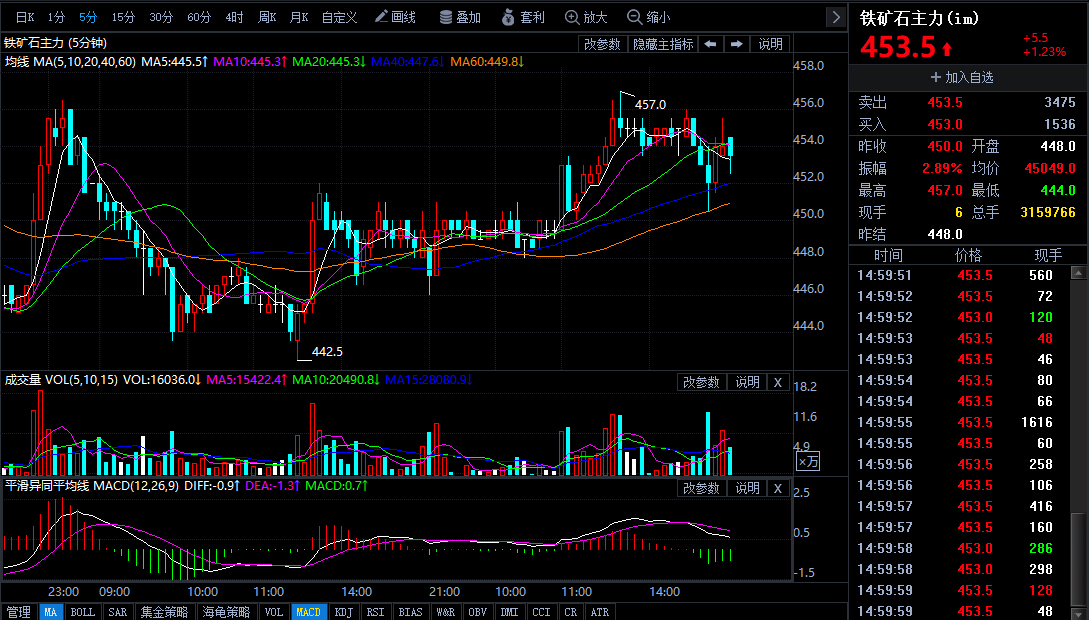The image size is (1089, 620).
Task: Switch to 周K period
Action: (x=267, y=17)
